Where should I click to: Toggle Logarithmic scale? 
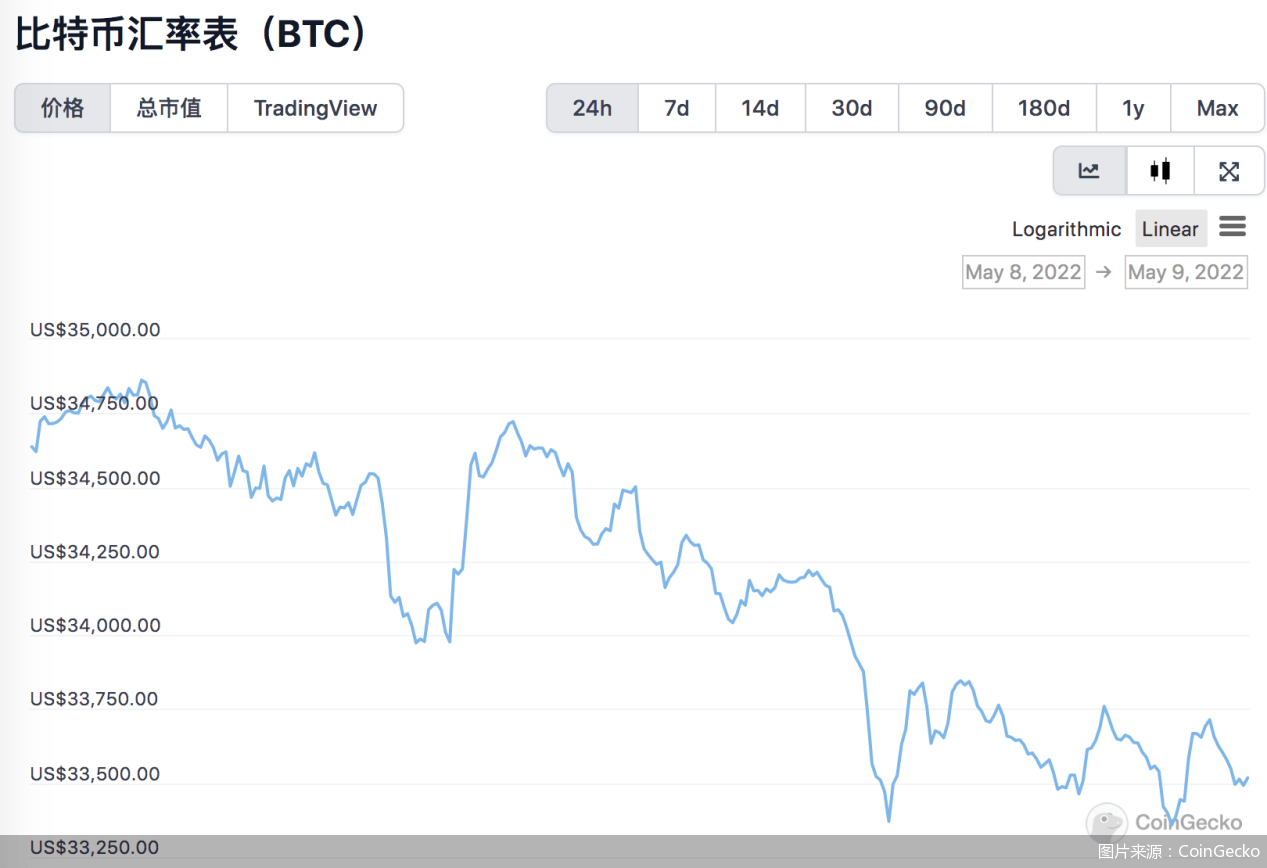tap(1066, 229)
